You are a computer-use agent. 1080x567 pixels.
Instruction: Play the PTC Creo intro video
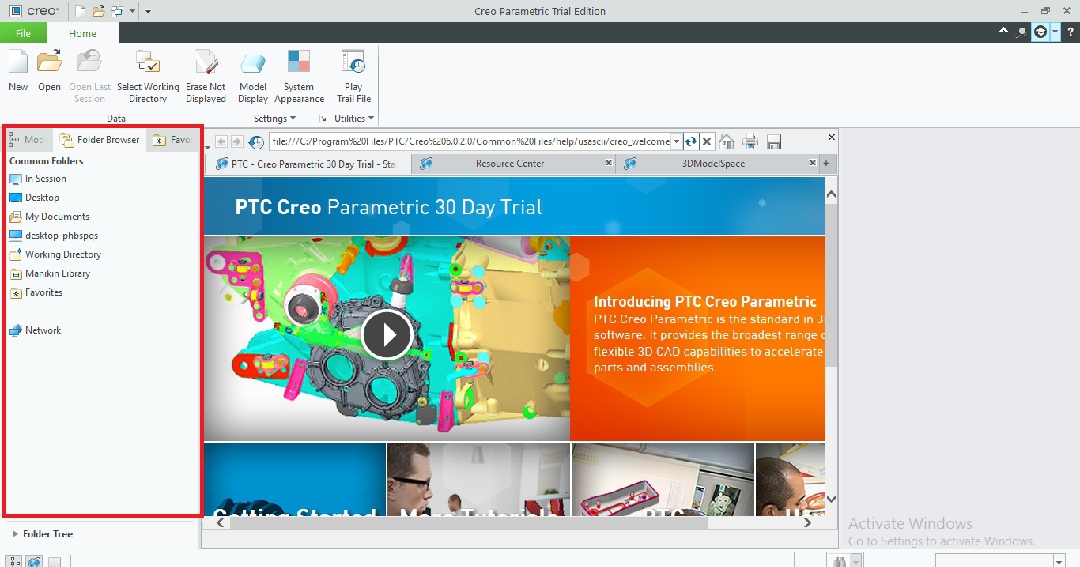(386, 334)
